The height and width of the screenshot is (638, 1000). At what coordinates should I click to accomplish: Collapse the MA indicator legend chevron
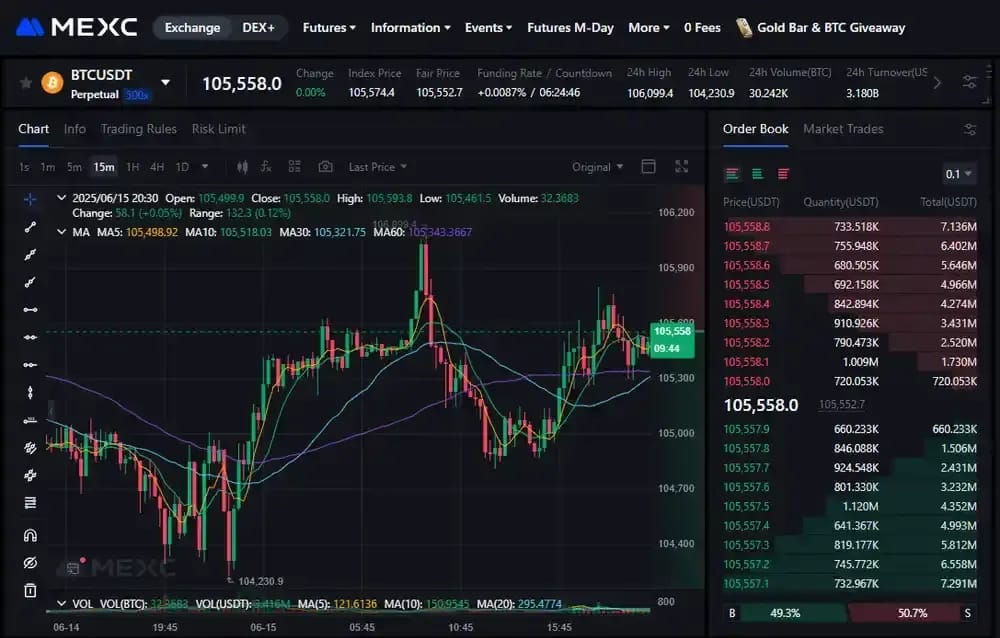click(x=61, y=232)
